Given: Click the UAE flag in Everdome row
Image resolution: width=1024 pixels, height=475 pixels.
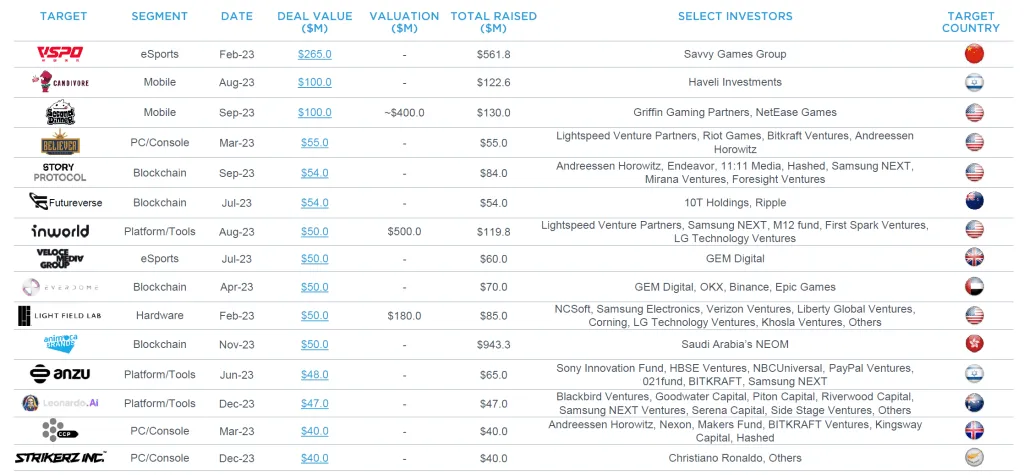Looking at the screenshot, I should (974, 287).
